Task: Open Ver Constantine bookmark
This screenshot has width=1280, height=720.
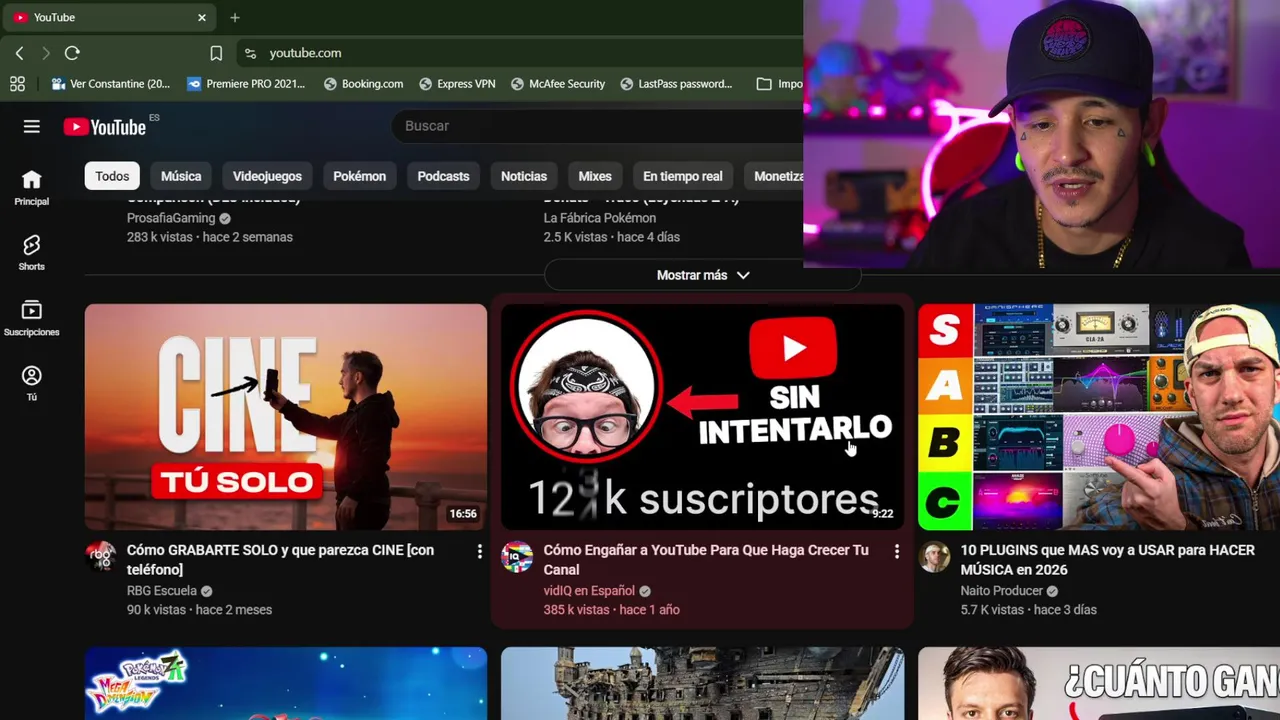Action: point(111,84)
